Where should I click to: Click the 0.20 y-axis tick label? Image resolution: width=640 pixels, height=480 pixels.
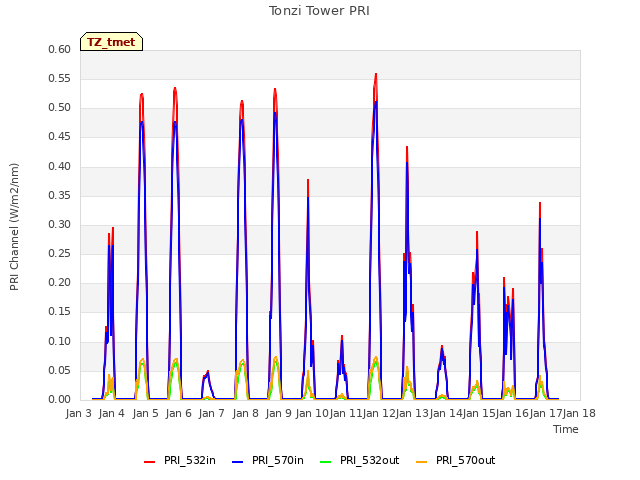coord(60,282)
